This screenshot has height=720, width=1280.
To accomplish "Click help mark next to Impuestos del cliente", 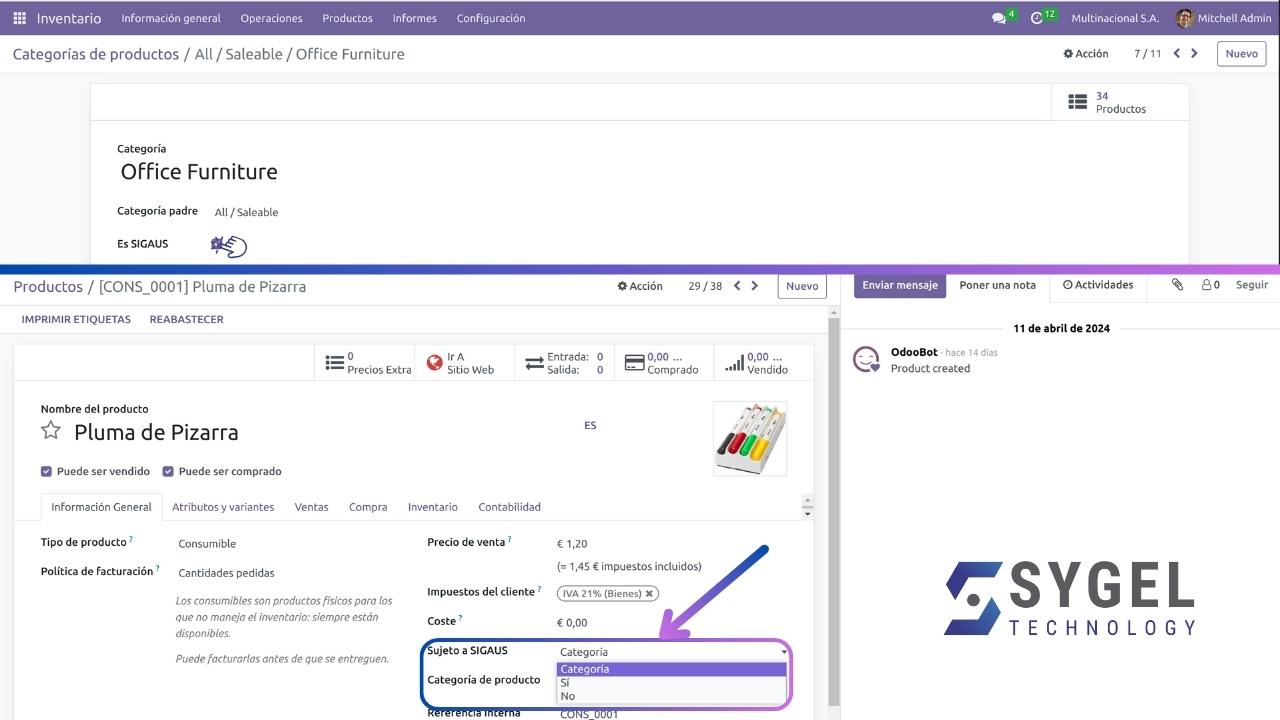I will click(x=540, y=590).
